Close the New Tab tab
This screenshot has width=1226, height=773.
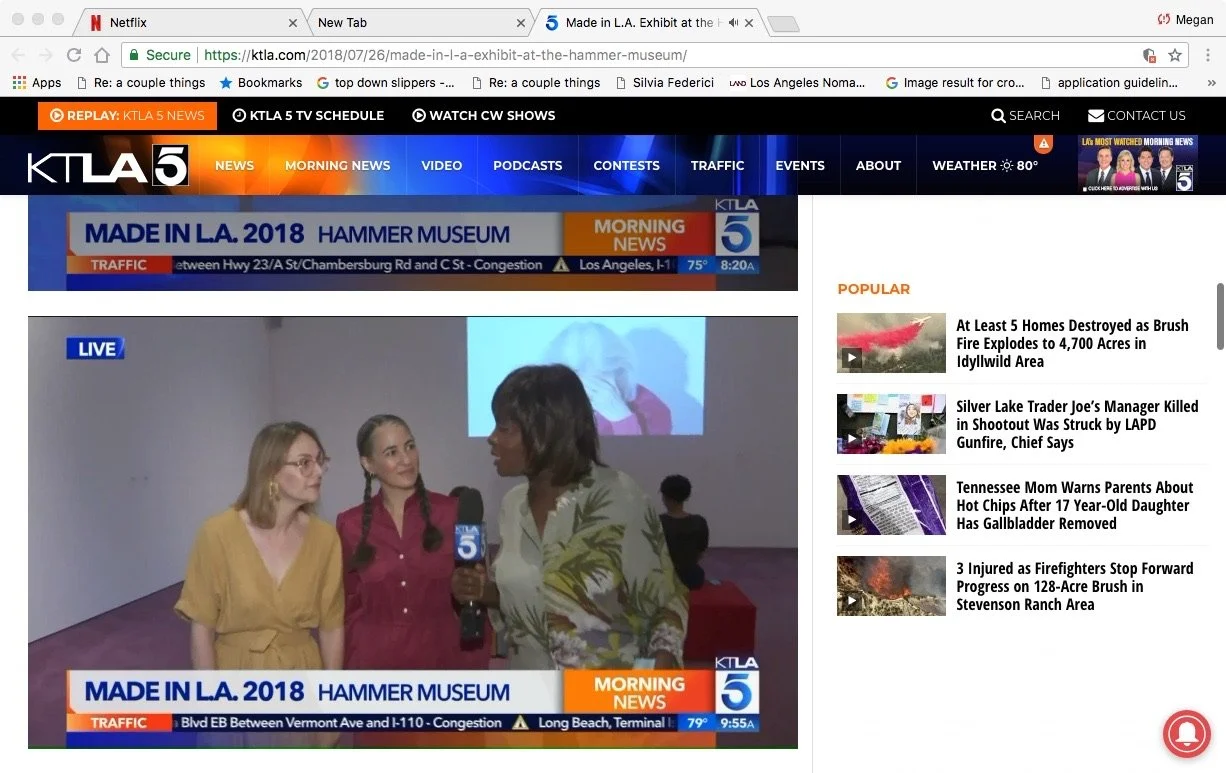pos(521,22)
